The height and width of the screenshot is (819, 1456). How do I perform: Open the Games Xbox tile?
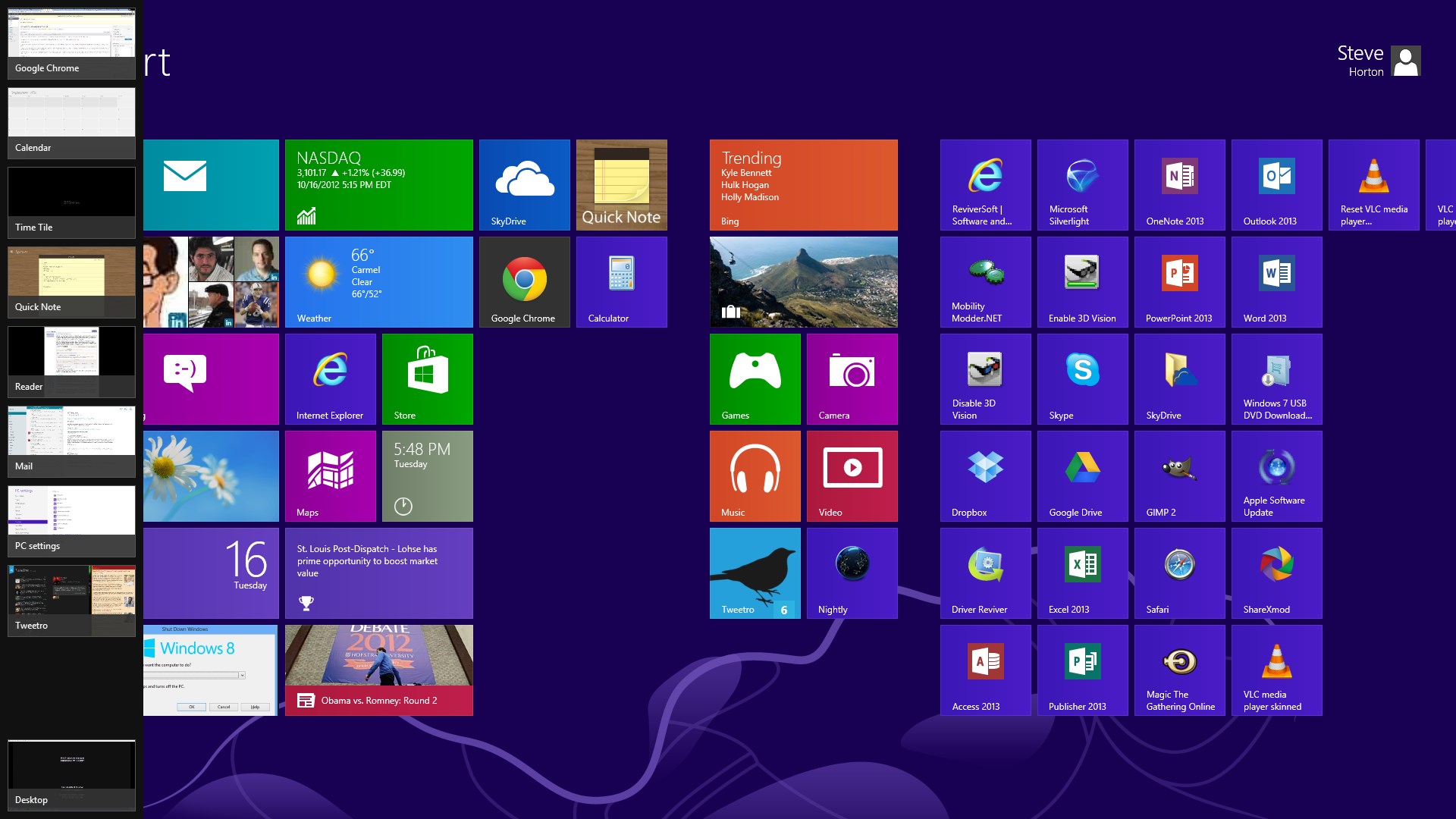pyautogui.click(x=755, y=379)
